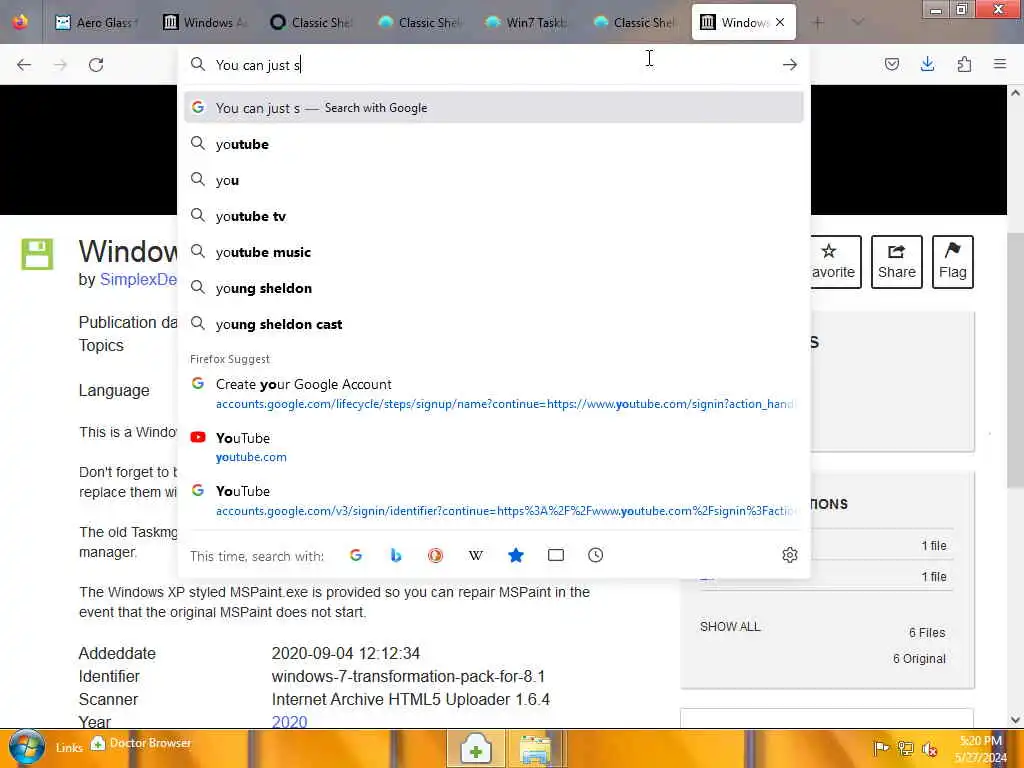Switch to the Windows A... second tab

coord(205,23)
